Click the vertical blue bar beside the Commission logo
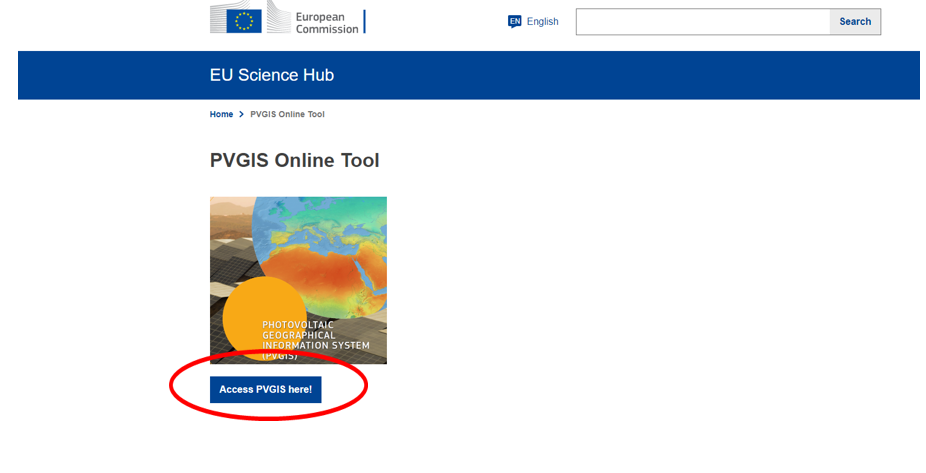This screenshot has height=473, width=926. click(365, 21)
